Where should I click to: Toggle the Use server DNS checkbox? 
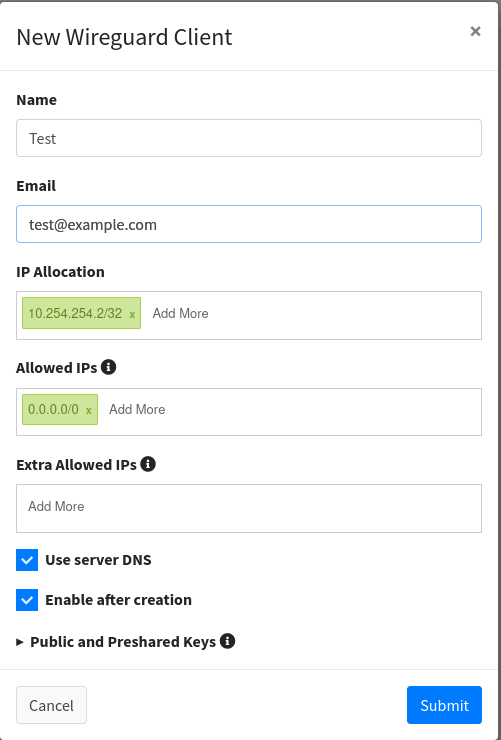pos(27,560)
